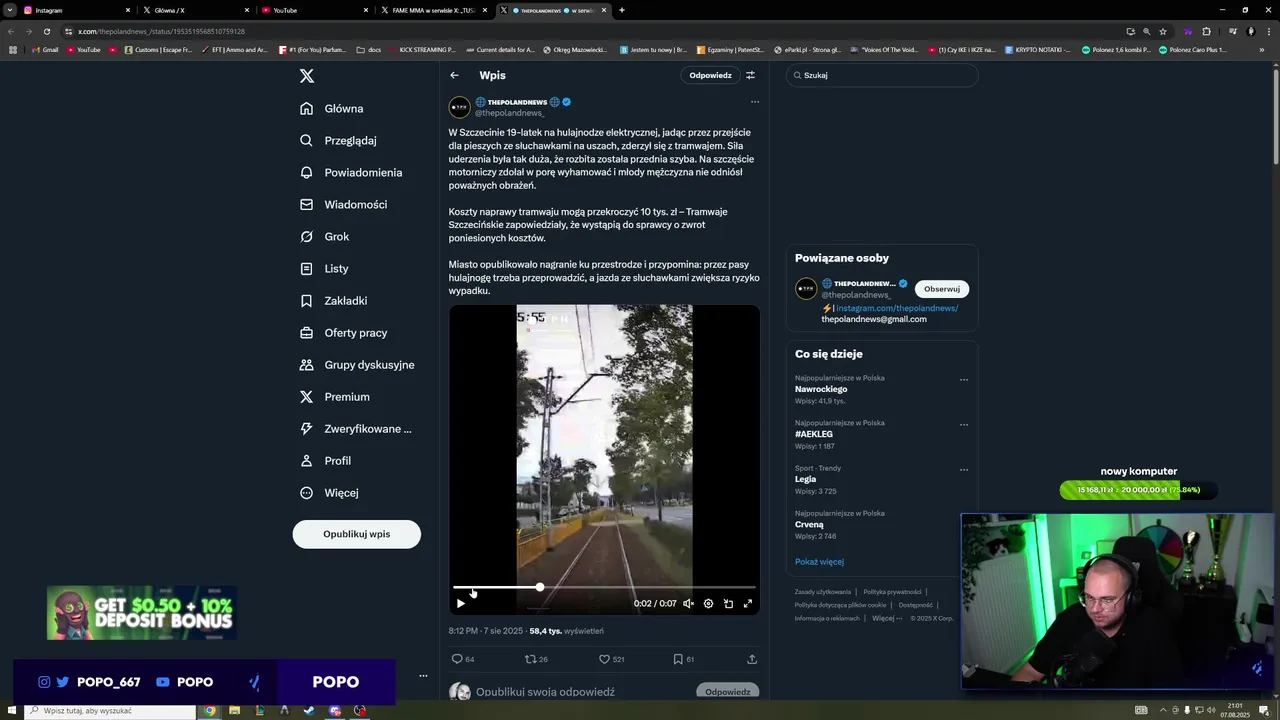
Task: Open the browser extensions icon
Action: [x=1206, y=31]
